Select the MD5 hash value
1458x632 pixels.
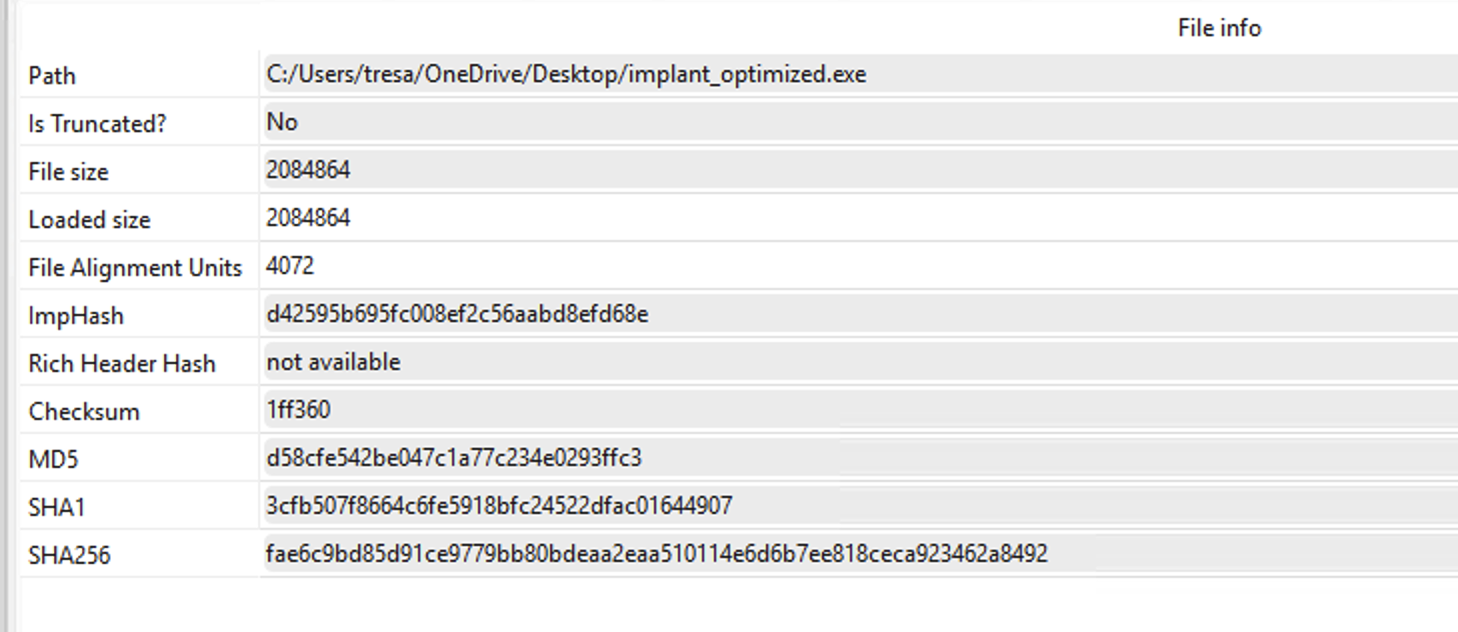[454, 458]
